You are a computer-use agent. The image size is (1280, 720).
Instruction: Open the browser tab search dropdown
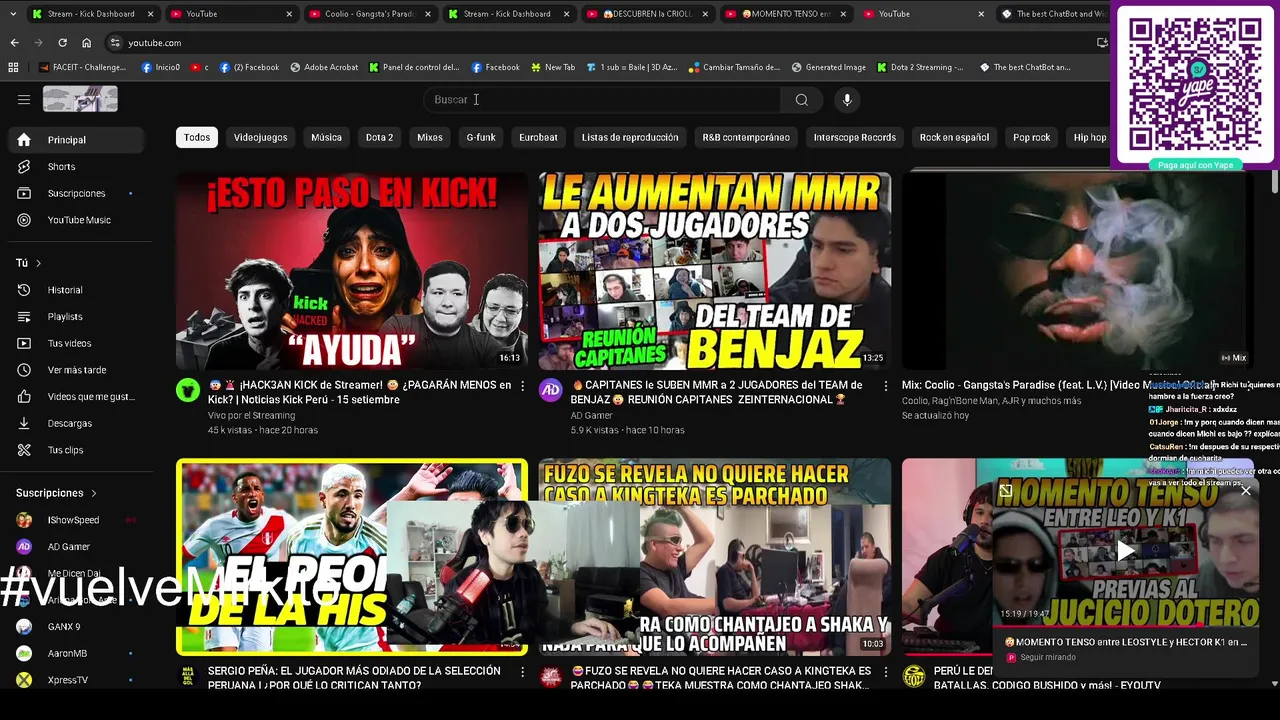[x=12, y=14]
